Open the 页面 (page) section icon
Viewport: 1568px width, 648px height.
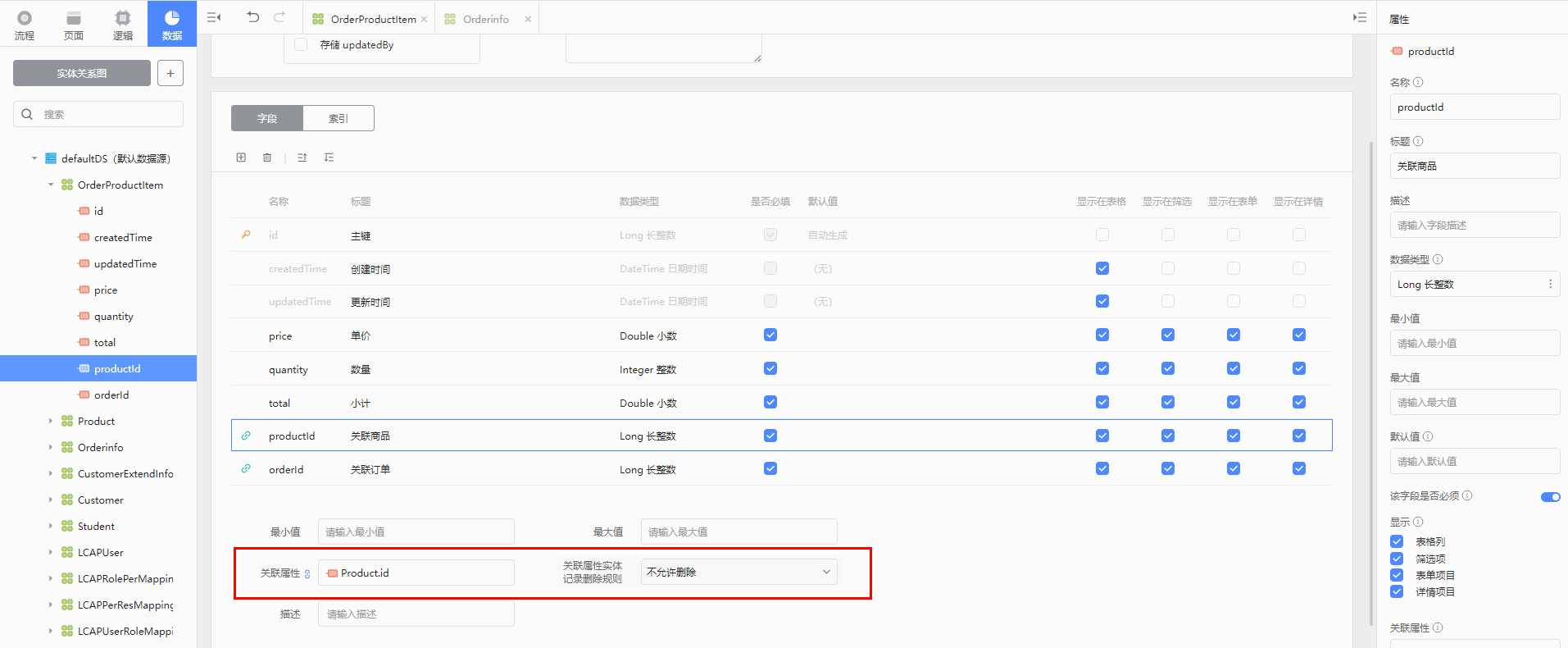coord(74,24)
